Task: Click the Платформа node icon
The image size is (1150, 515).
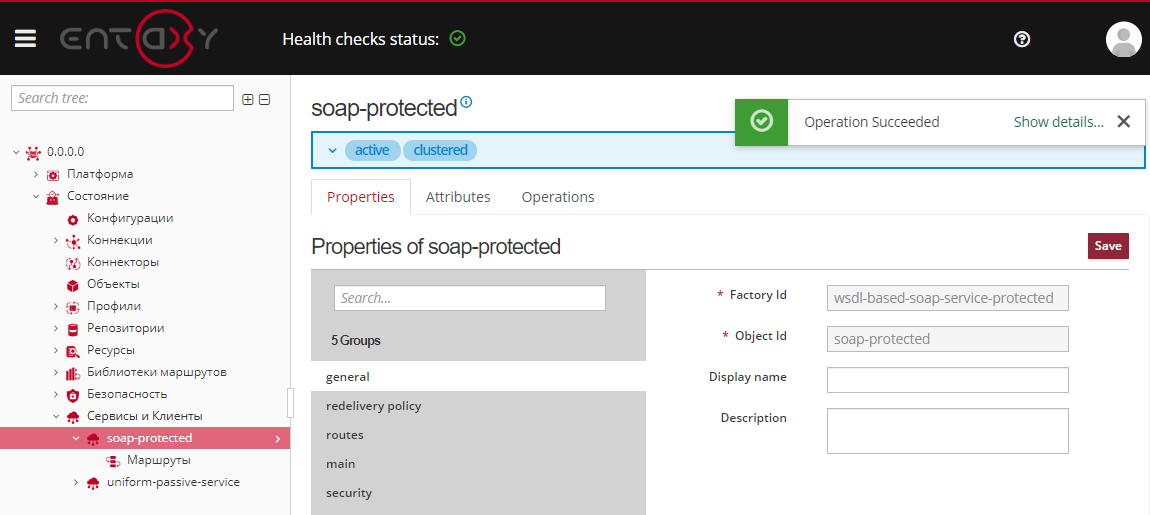Action: click(x=53, y=175)
